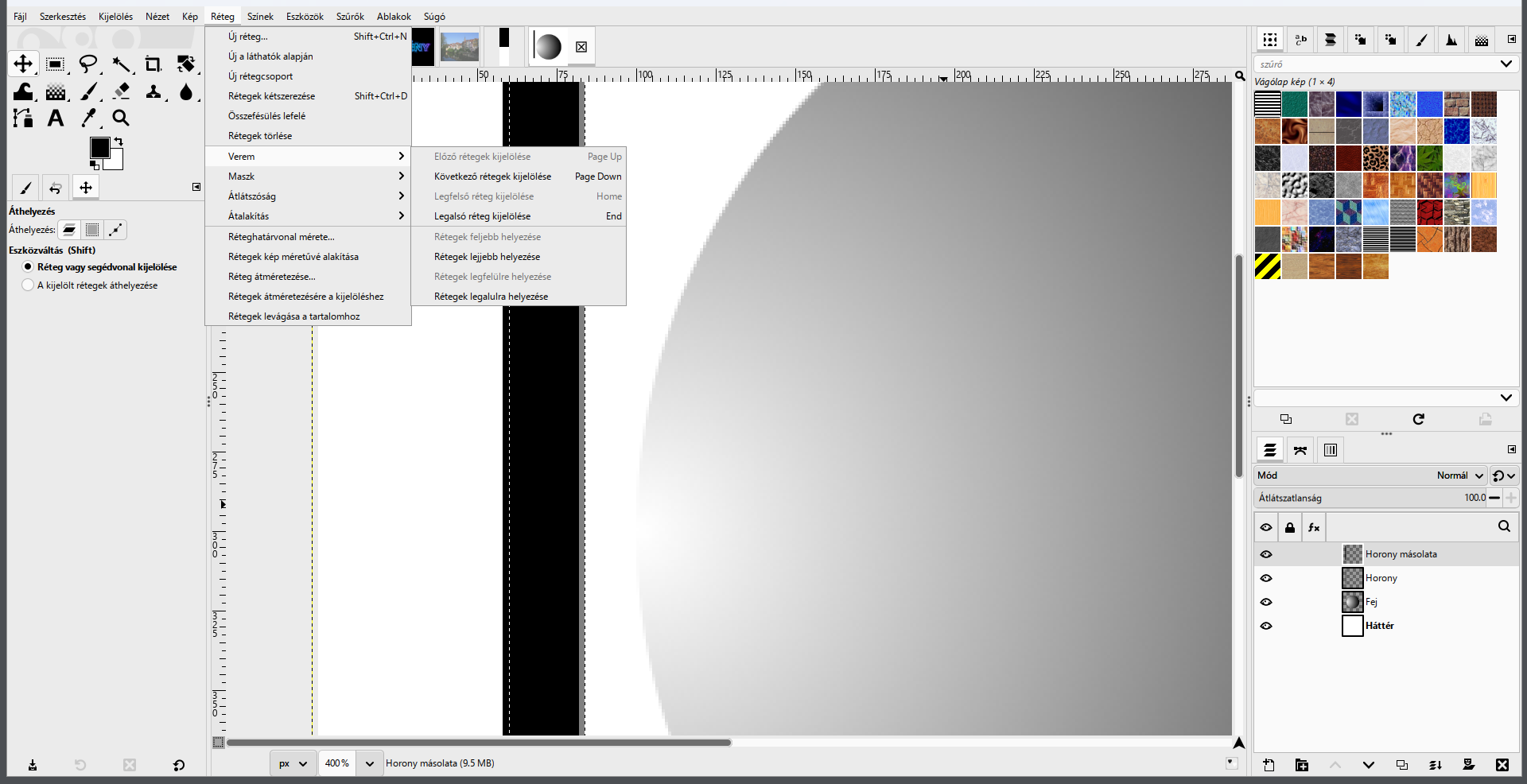Adjust the Átlátszatlanság opacity slider
Viewport: 1527px width, 784px height.
[1370, 498]
